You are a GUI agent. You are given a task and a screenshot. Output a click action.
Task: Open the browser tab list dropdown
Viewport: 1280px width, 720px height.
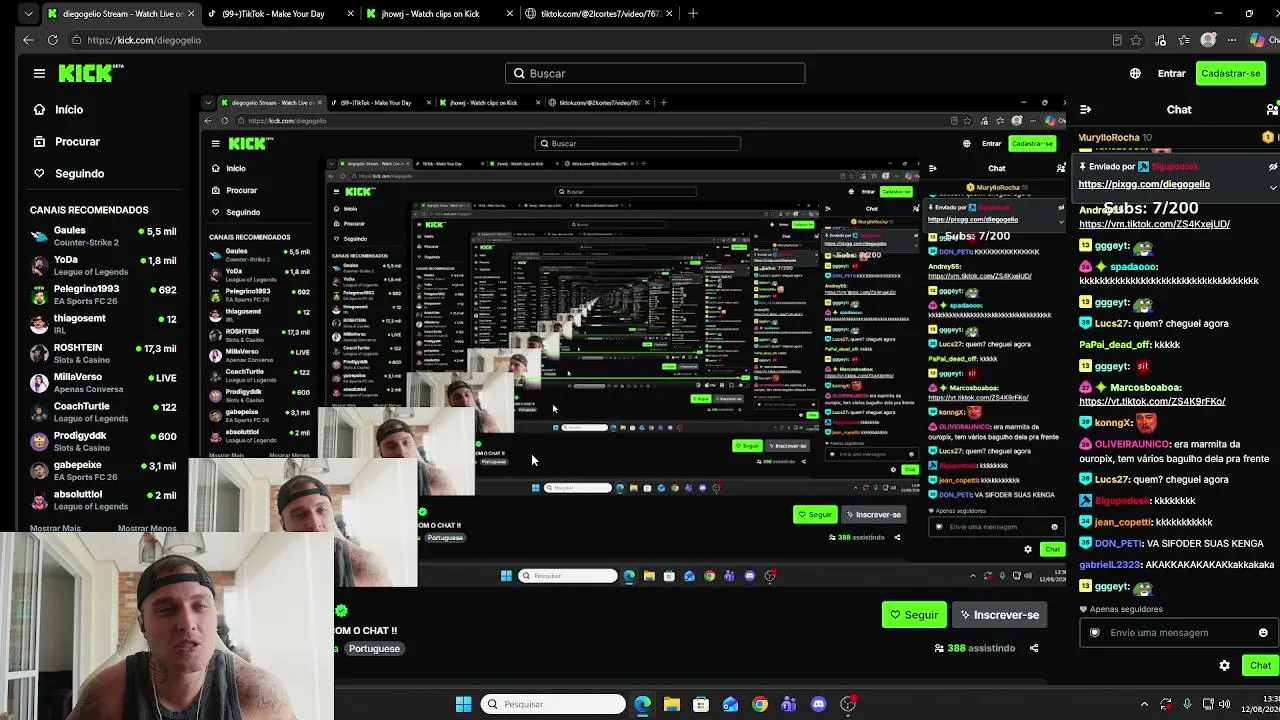coord(28,14)
